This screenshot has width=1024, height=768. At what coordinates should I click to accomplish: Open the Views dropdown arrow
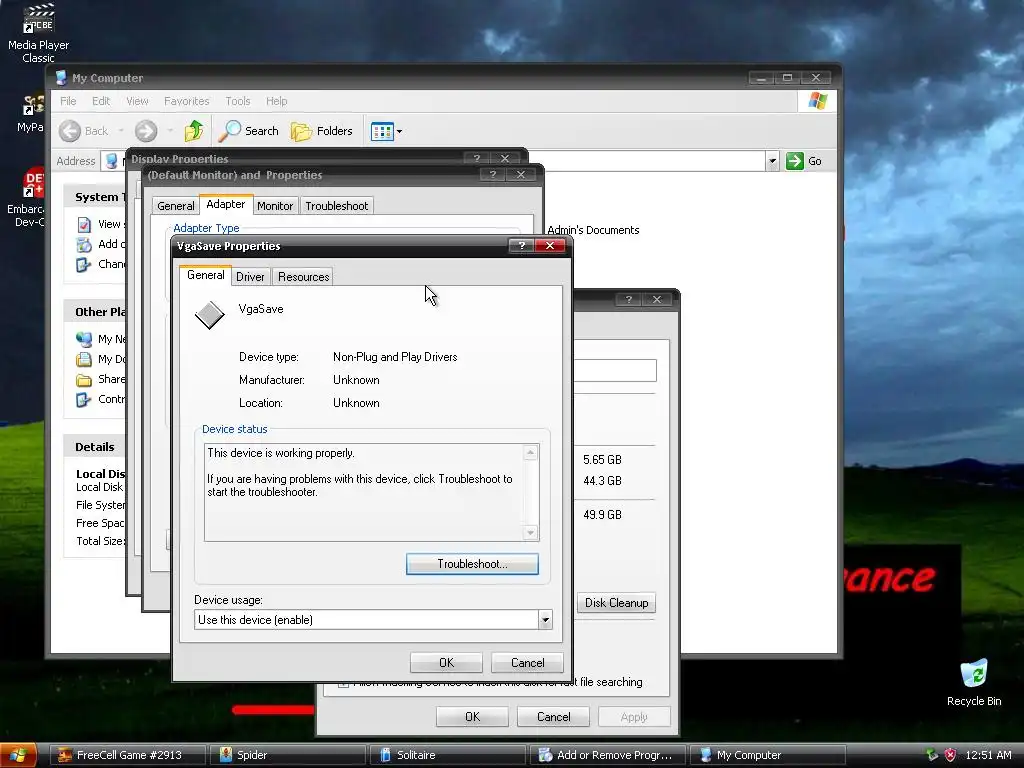click(400, 131)
